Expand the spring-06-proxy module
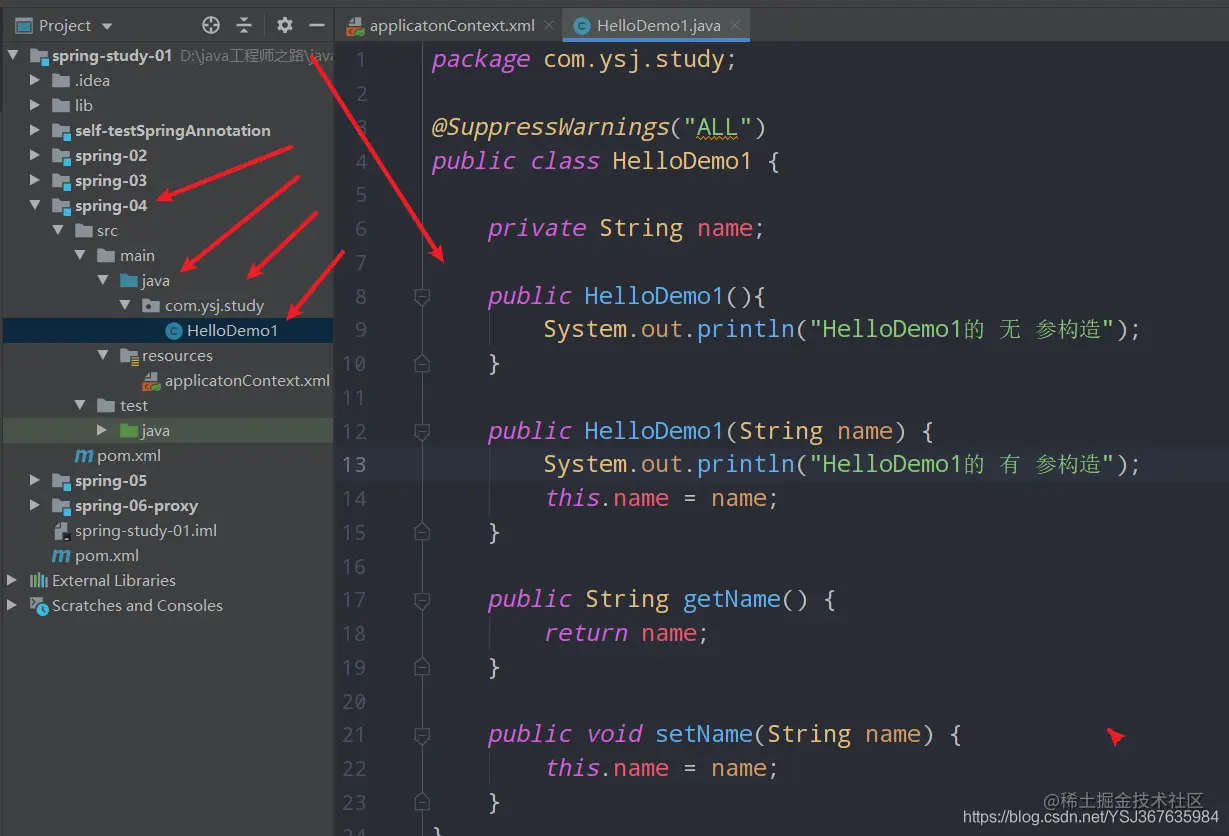The image size is (1229, 836). click(35, 505)
